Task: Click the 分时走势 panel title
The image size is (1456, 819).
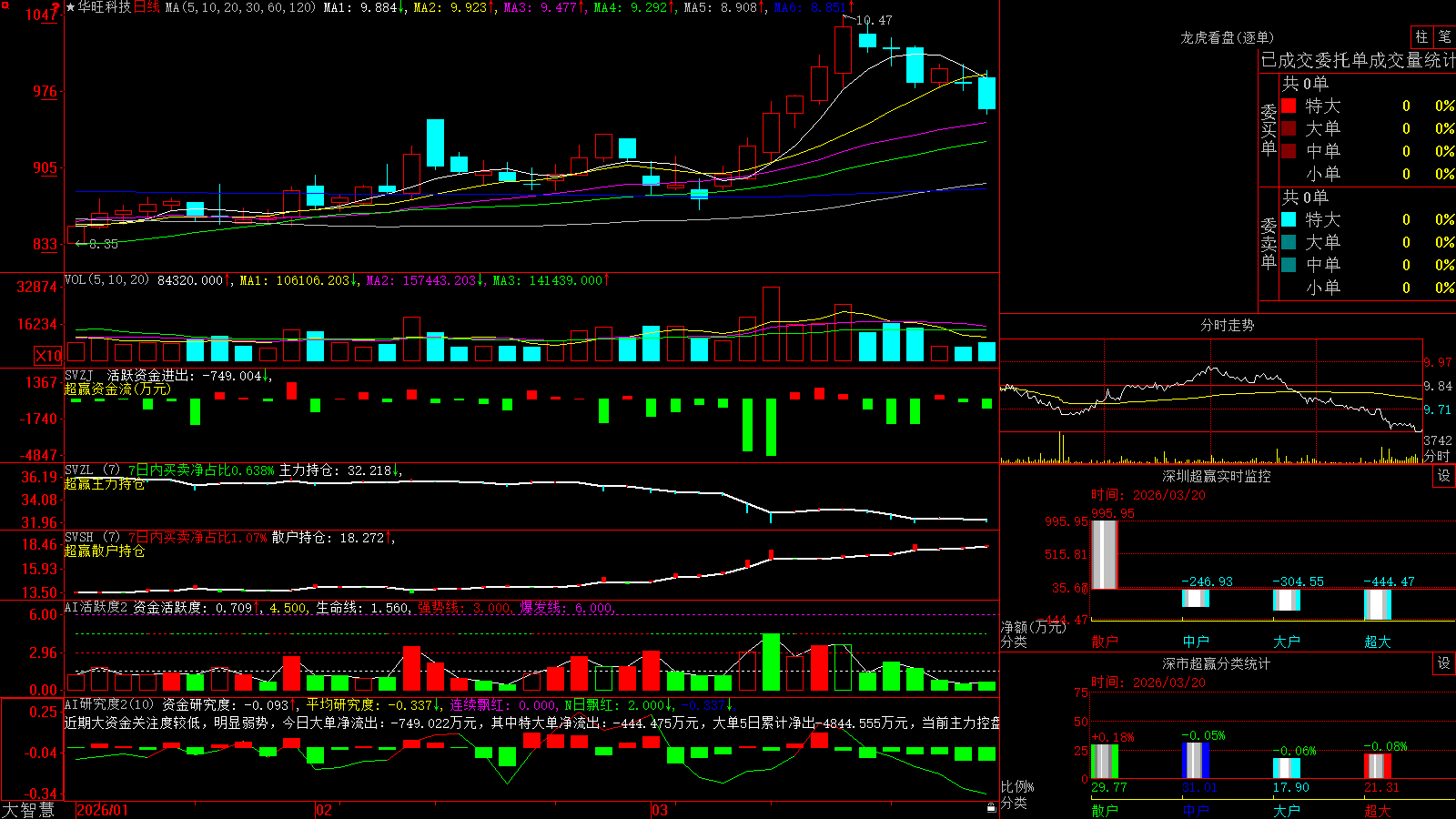Action: [1227, 325]
